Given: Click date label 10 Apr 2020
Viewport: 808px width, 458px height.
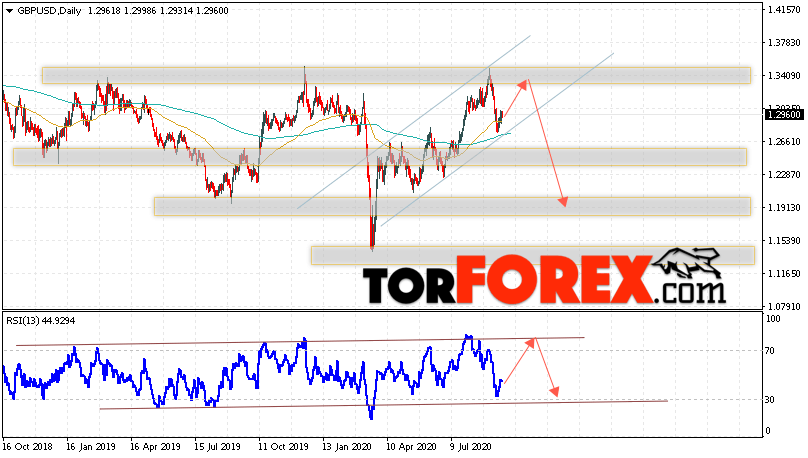Looking at the screenshot, I should click(411, 446).
